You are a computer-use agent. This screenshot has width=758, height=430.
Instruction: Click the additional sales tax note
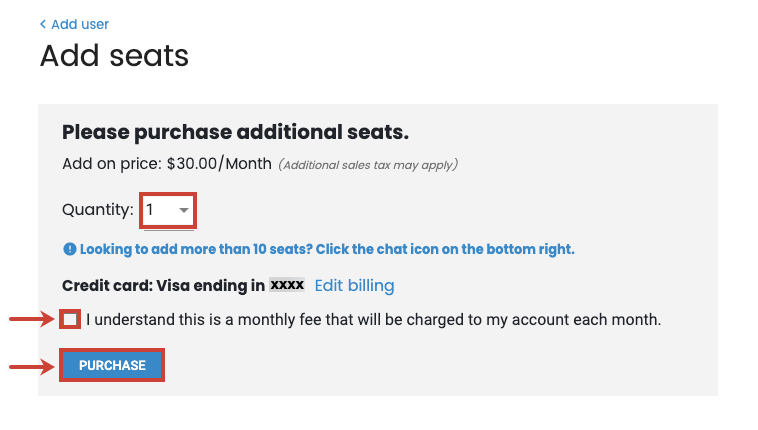click(x=368, y=165)
